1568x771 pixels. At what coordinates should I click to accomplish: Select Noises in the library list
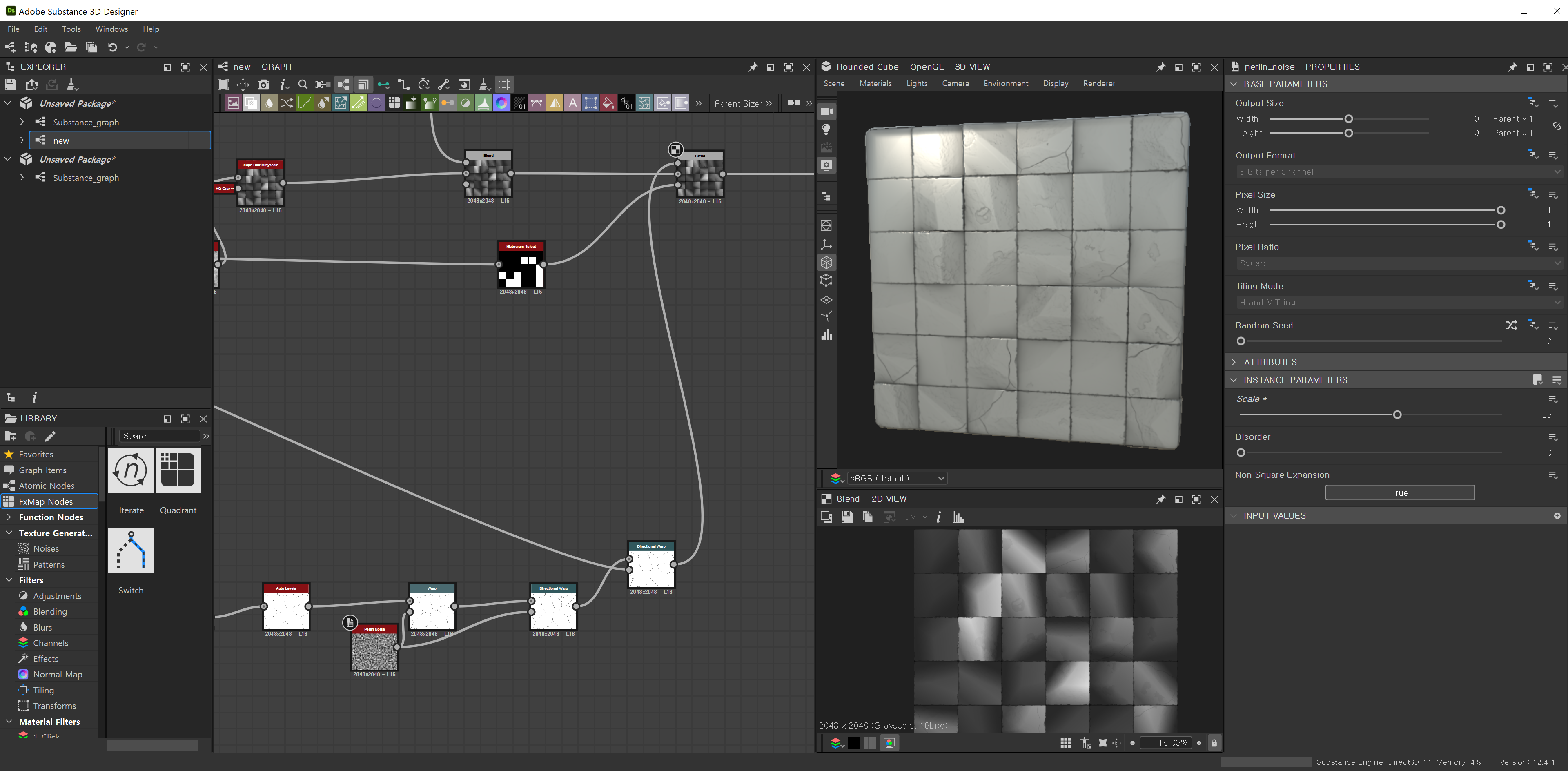[46, 548]
